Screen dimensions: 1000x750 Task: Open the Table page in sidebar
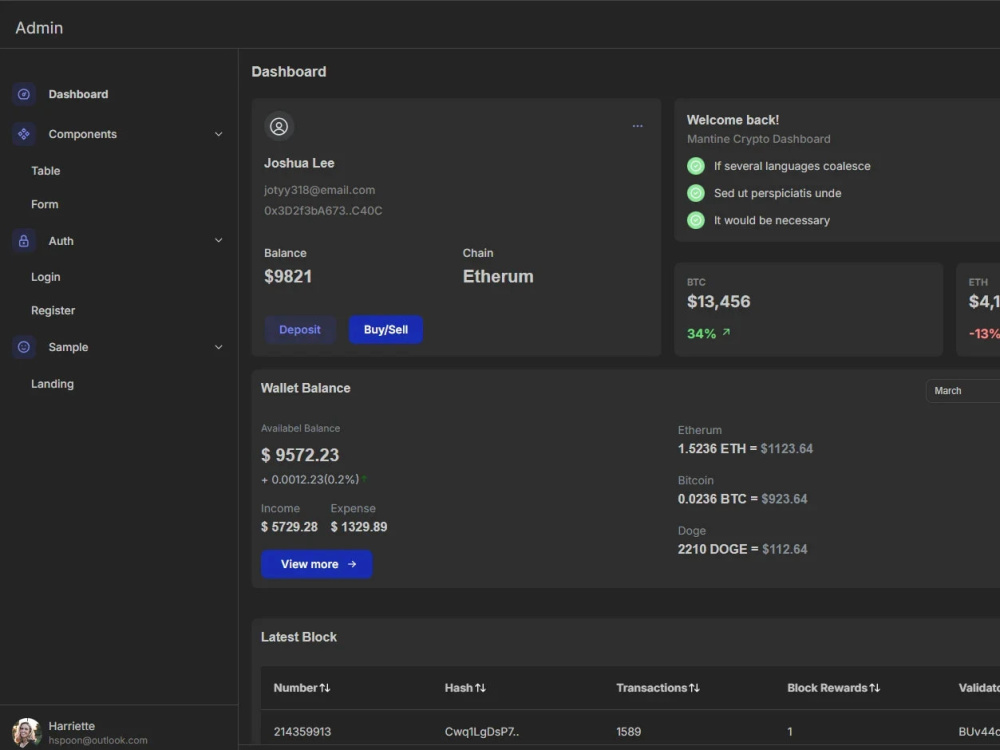coord(46,171)
